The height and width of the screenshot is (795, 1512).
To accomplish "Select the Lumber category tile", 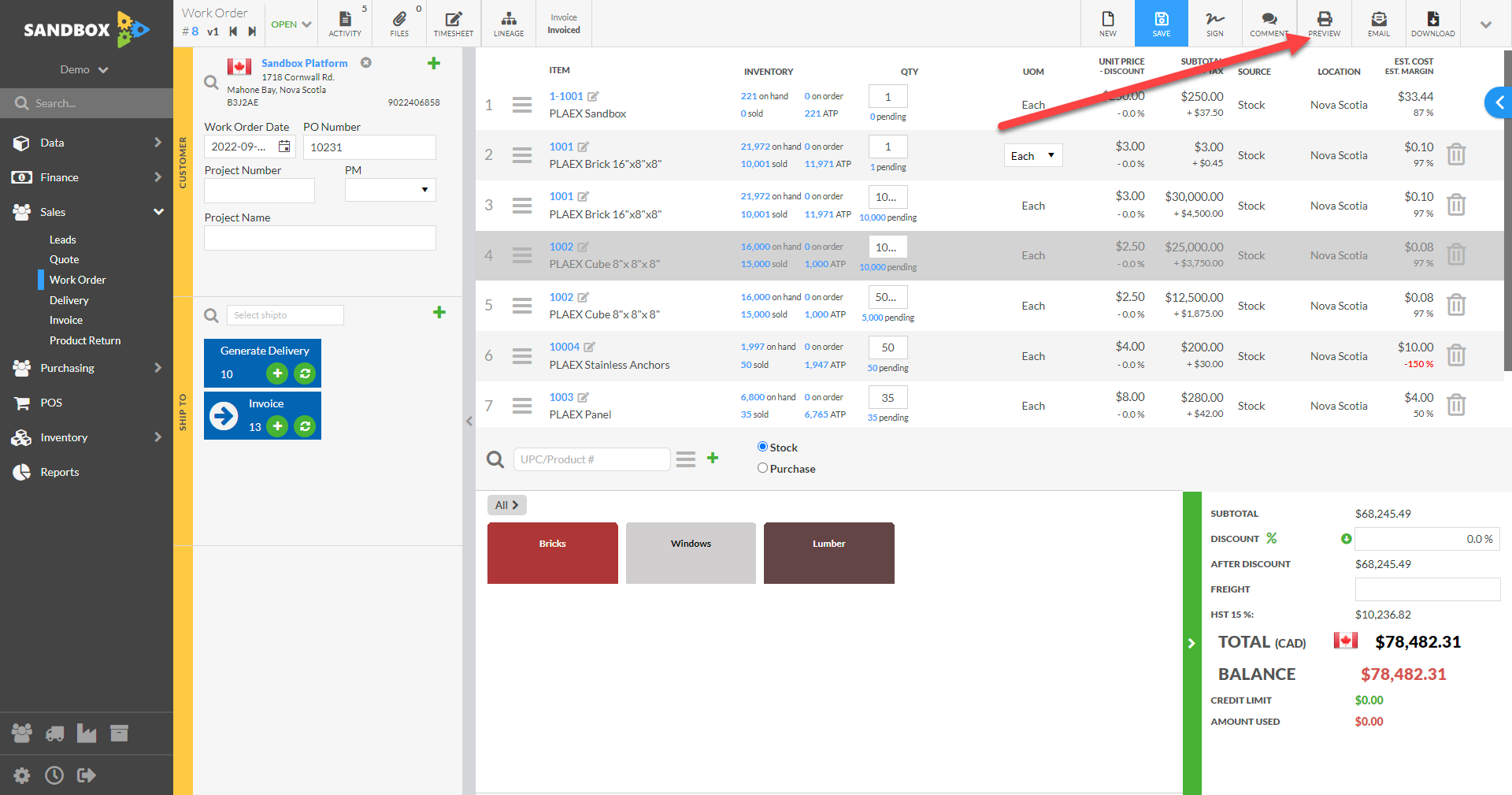I will pyautogui.click(x=829, y=553).
